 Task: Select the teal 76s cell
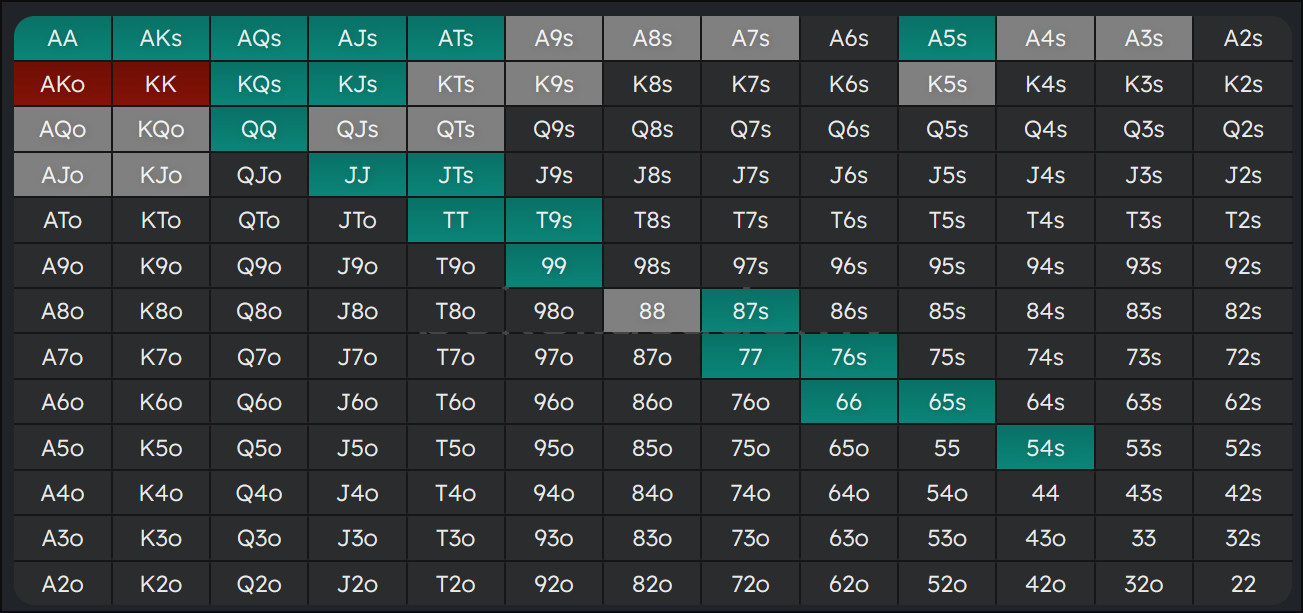848,358
